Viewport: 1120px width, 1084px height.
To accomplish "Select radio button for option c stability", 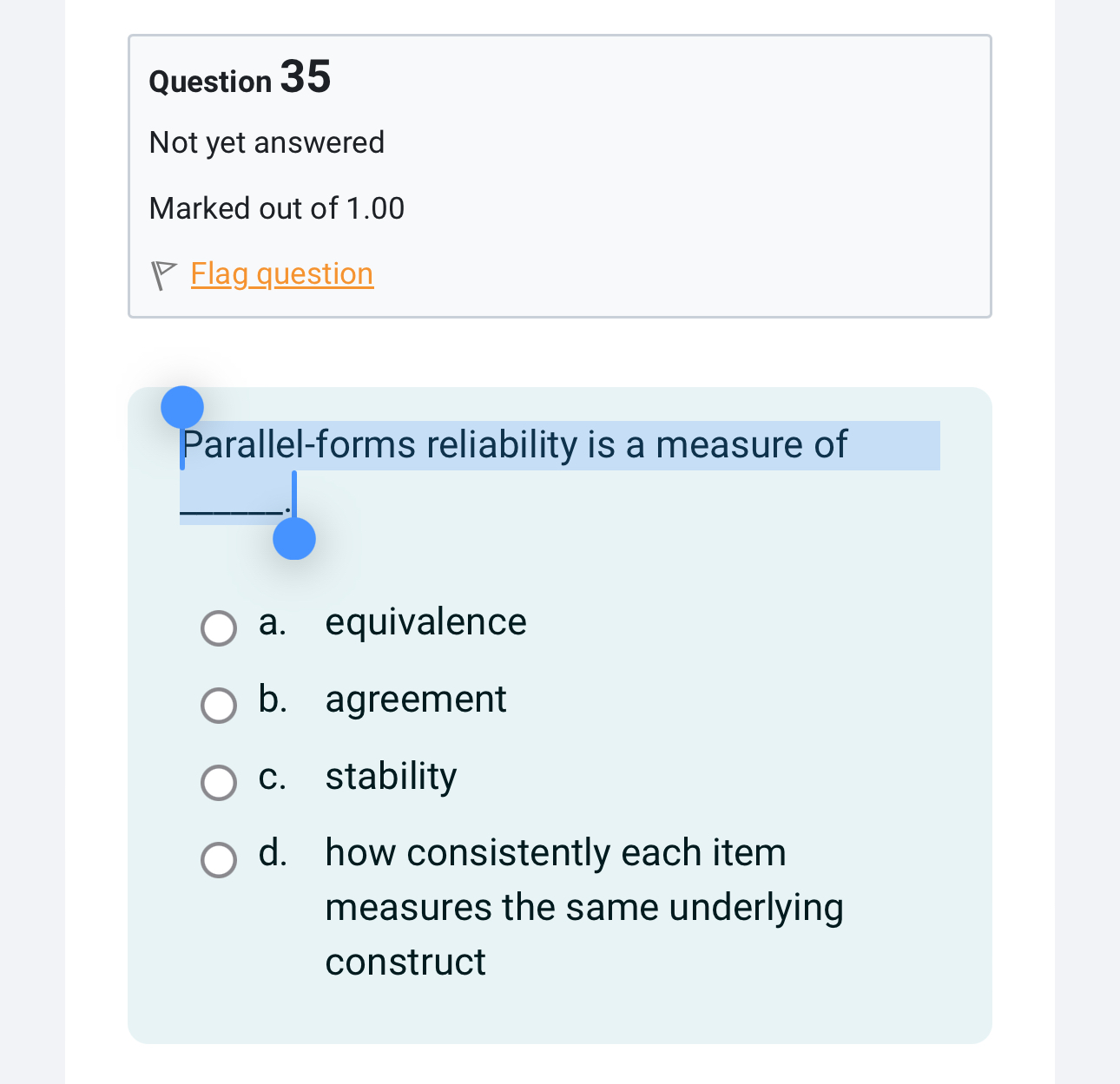I will [x=219, y=782].
